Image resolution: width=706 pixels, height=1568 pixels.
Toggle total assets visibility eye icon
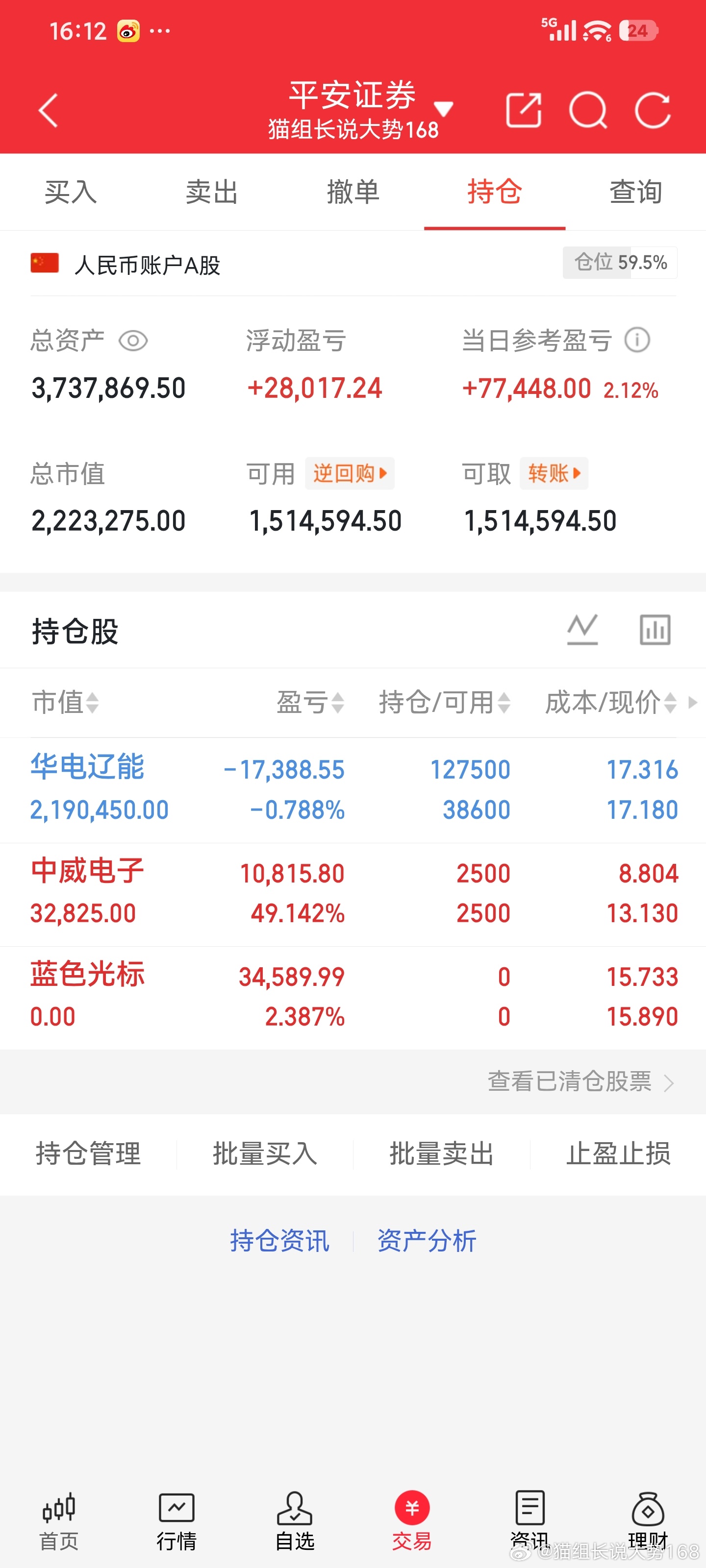[133, 340]
